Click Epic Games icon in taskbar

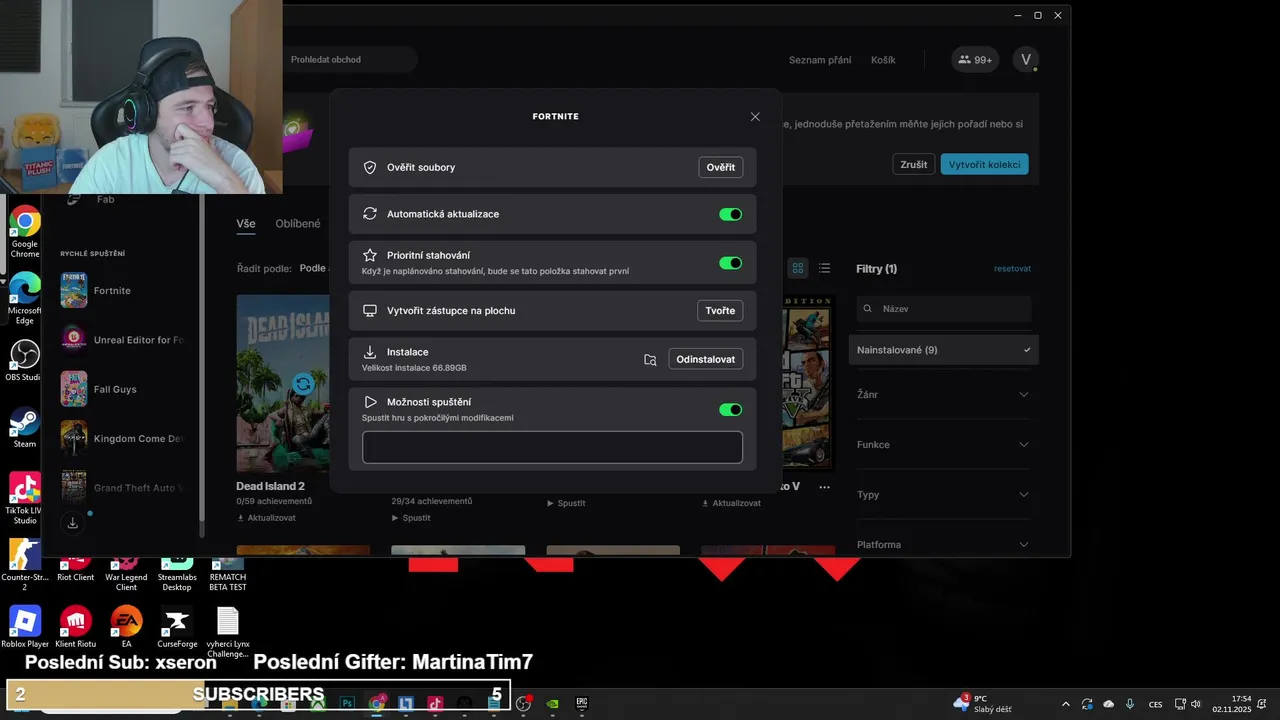tap(581, 703)
